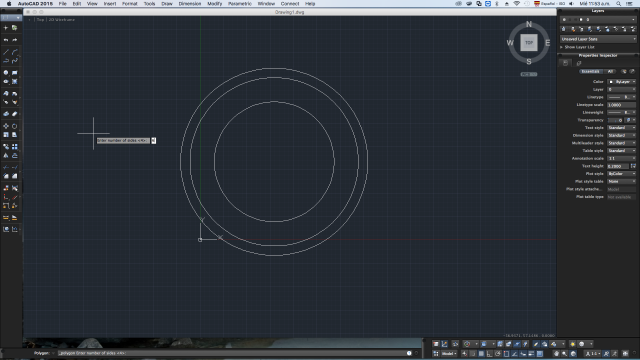The image size is (640, 360).
Task: Open the Draw menu
Action: (x=167, y=4)
